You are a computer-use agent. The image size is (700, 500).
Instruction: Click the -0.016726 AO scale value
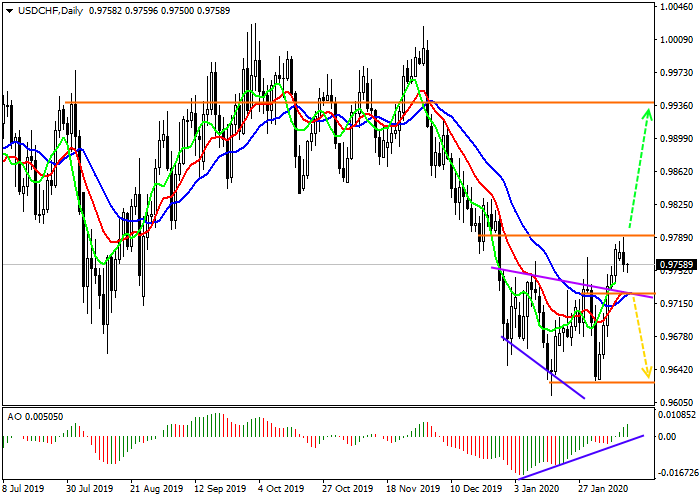pyautogui.click(x=677, y=473)
